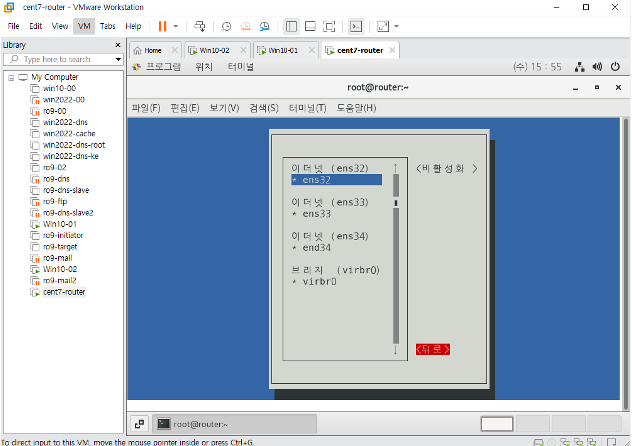Switch to the Home tab
The width and height of the screenshot is (632, 446).
153,50
